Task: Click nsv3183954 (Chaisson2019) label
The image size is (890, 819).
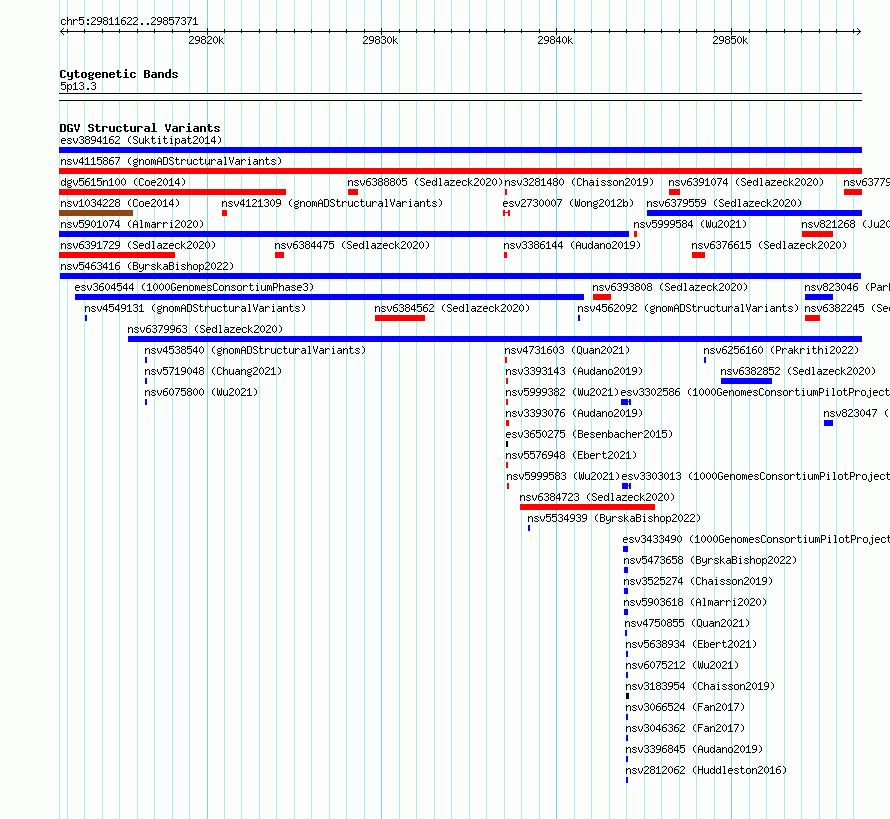Action: (x=700, y=686)
